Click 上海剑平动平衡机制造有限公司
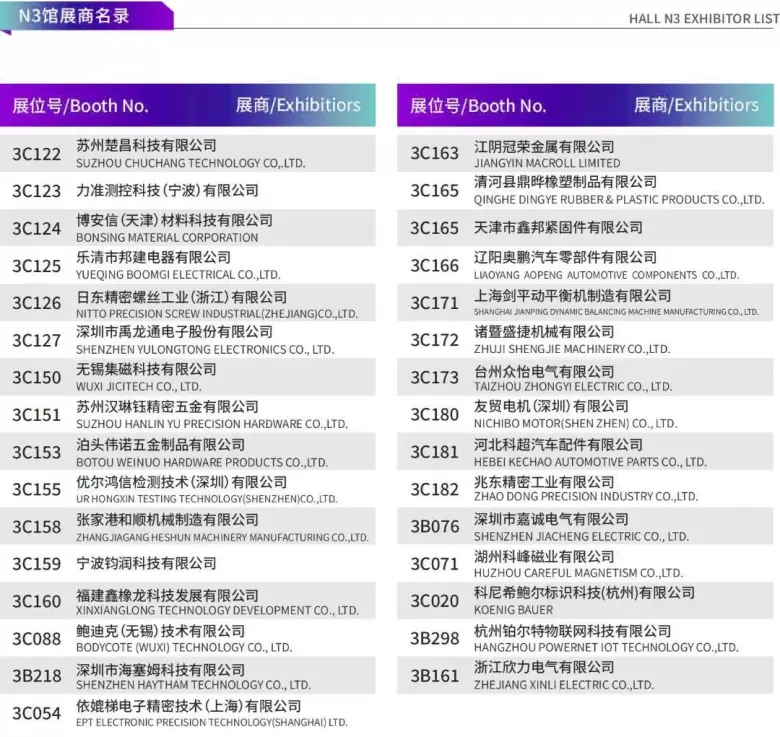 (573, 296)
